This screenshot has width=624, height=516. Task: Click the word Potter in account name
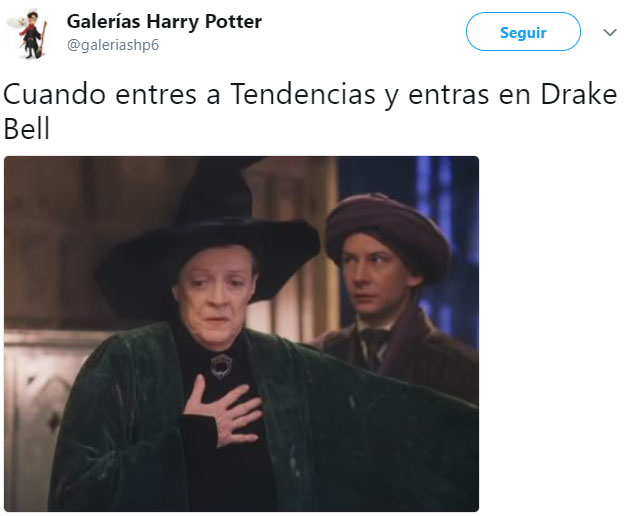(x=233, y=21)
